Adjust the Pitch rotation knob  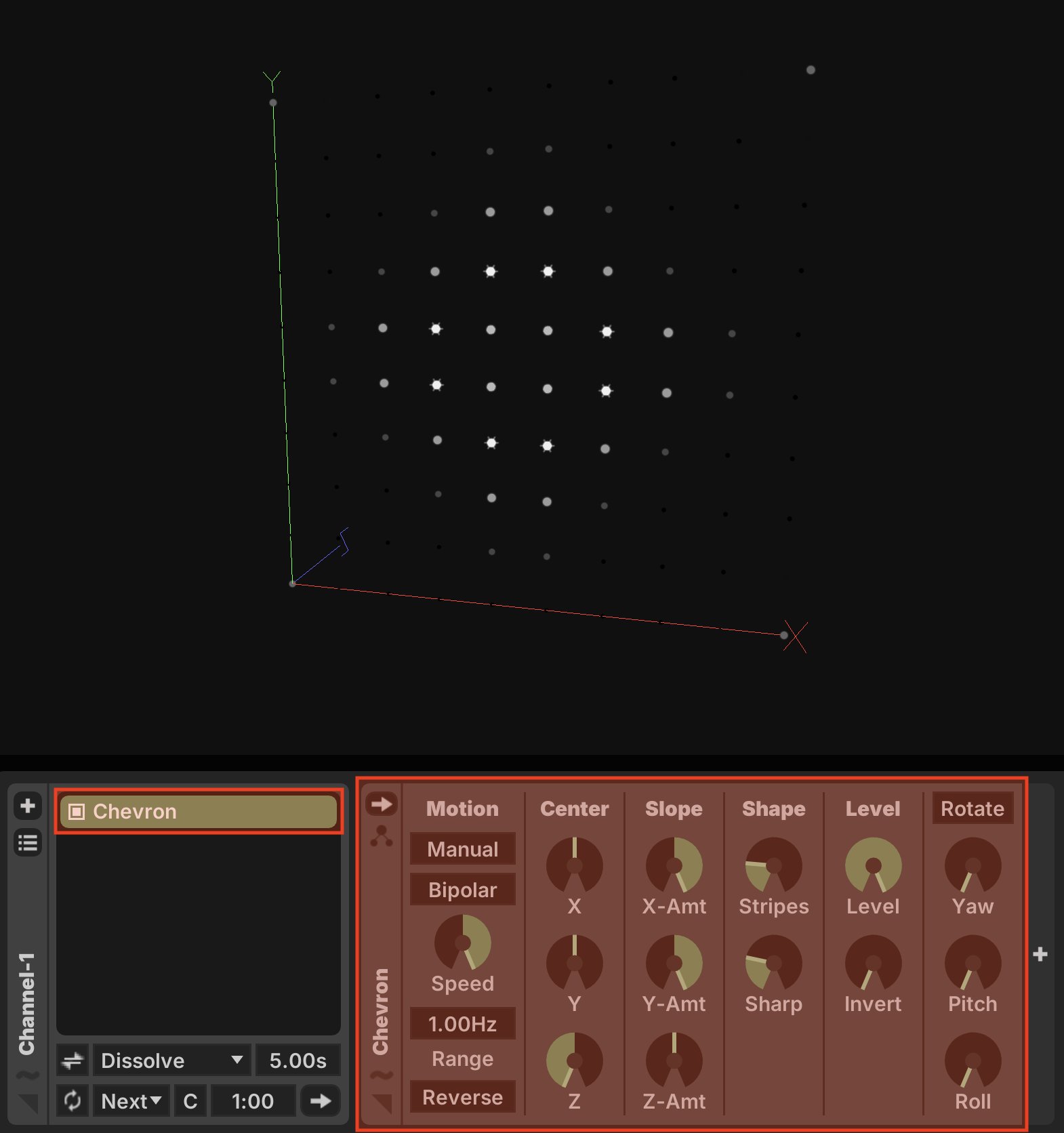[973, 963]
